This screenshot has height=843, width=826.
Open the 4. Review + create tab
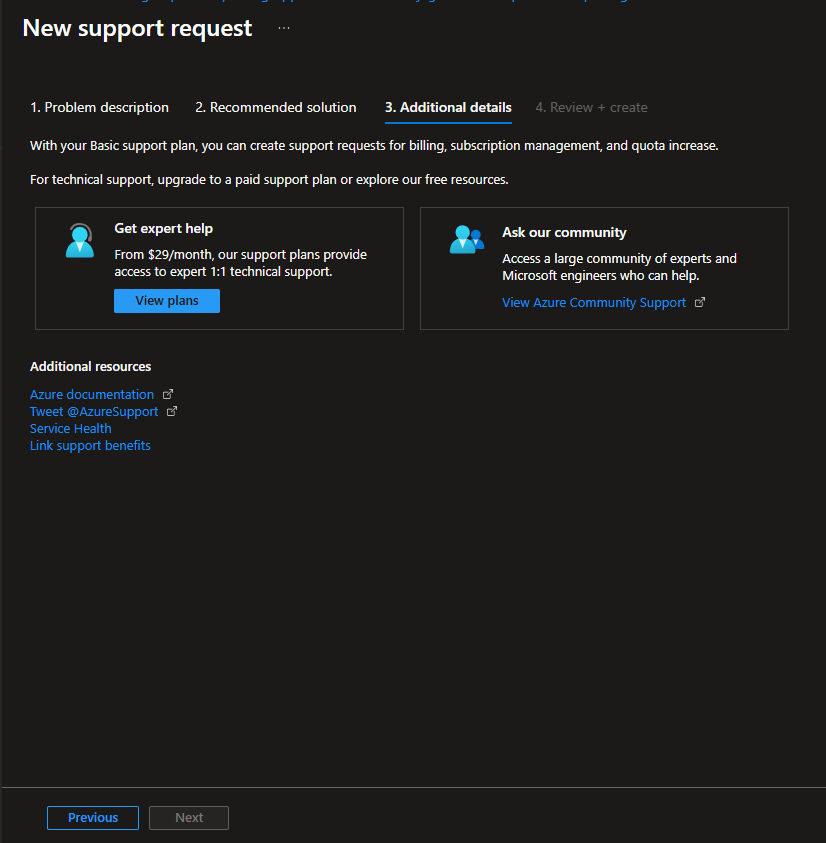point(592,108)
